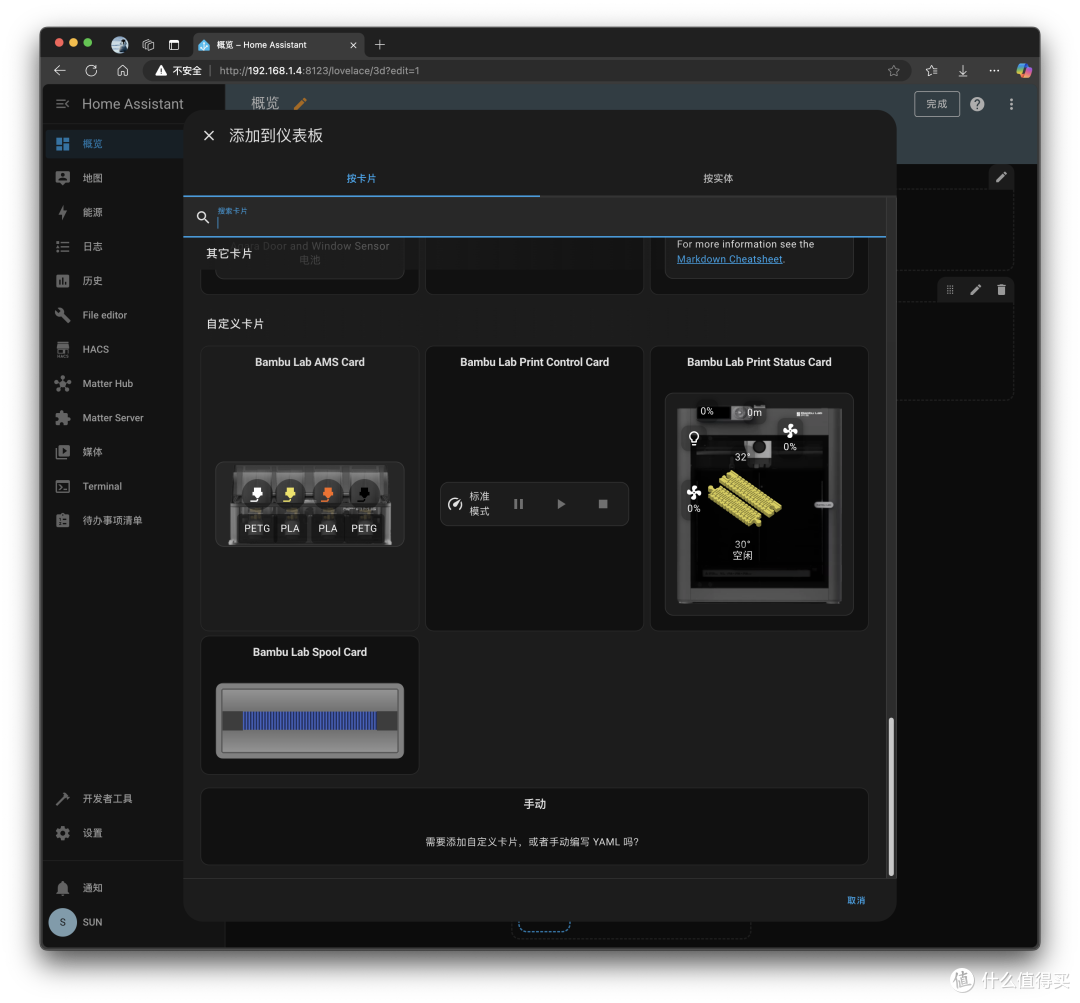Select the Bambu Lab Print Status Card
This screenshot has height=1003, width=1080.
(x=759, y=488)
